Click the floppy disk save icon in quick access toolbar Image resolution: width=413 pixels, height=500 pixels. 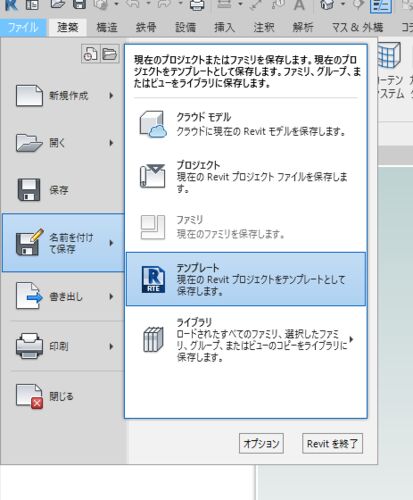tap(79, 4)
